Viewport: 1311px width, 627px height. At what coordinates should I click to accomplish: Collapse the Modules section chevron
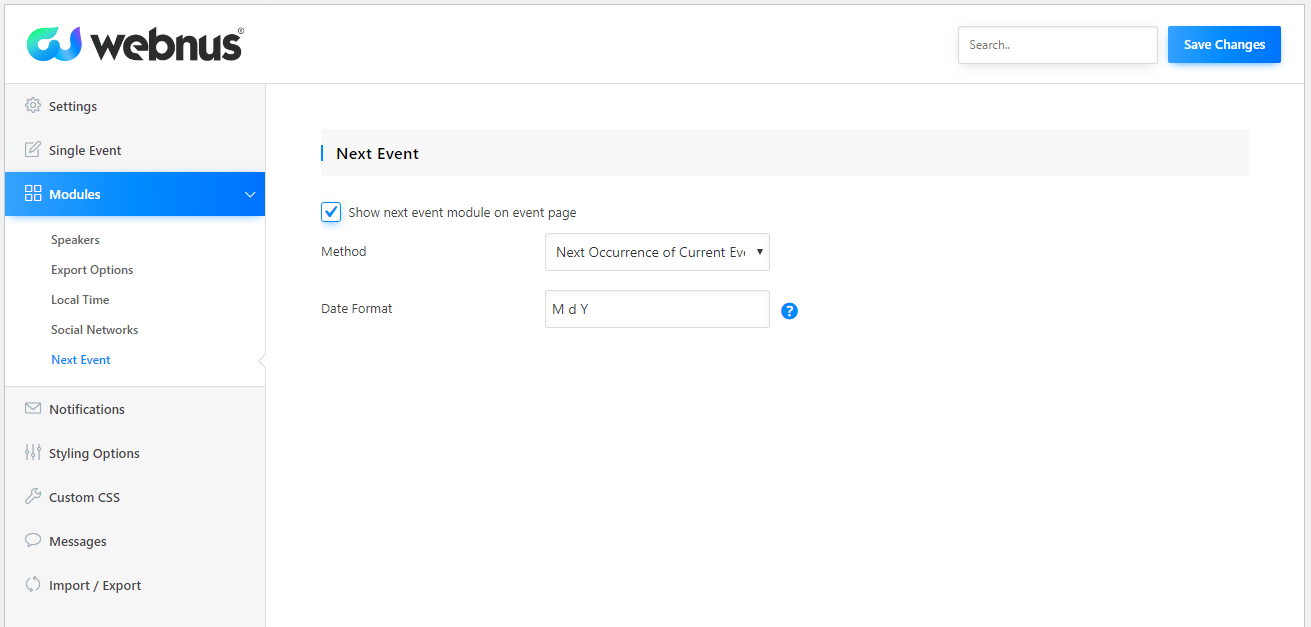[250, 194]
